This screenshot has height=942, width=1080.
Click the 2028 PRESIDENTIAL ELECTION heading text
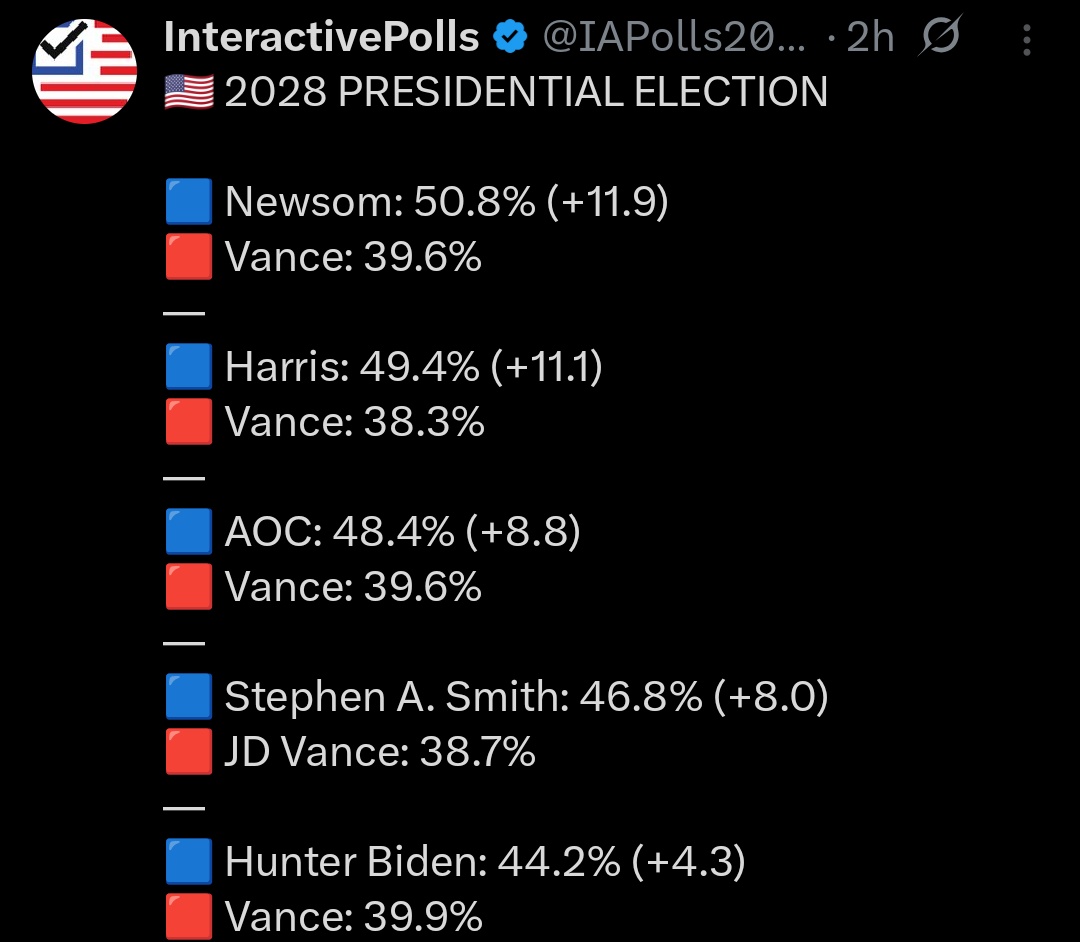pos(526,92)
